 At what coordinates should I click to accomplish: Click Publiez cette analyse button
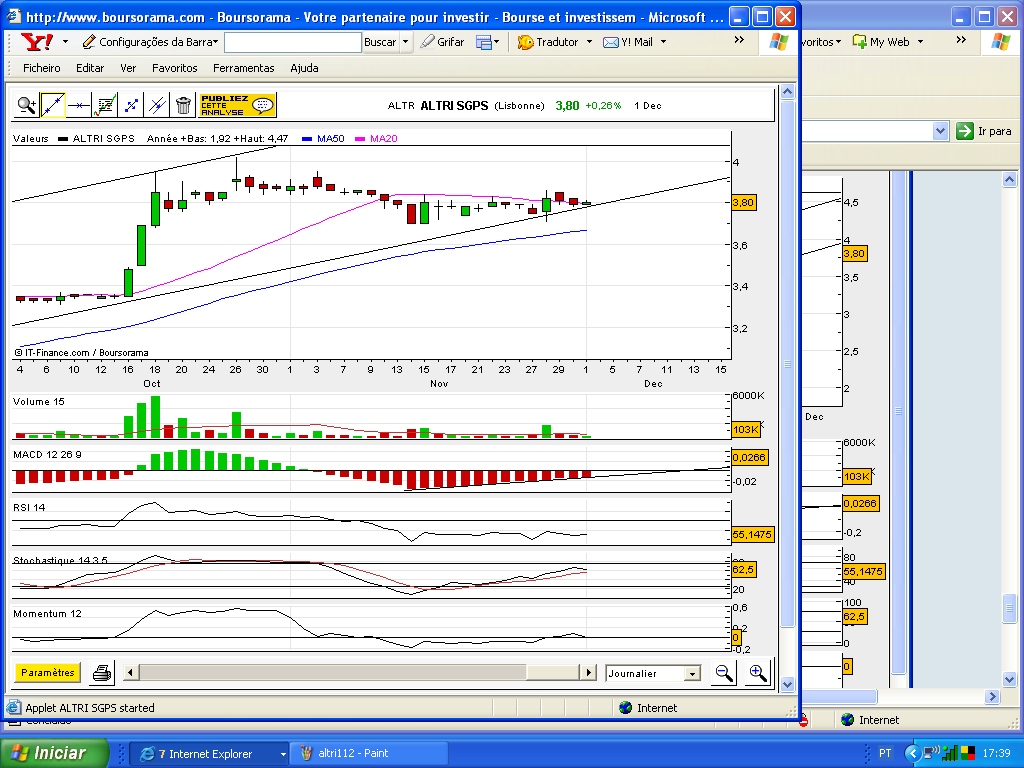click(238, 105)
